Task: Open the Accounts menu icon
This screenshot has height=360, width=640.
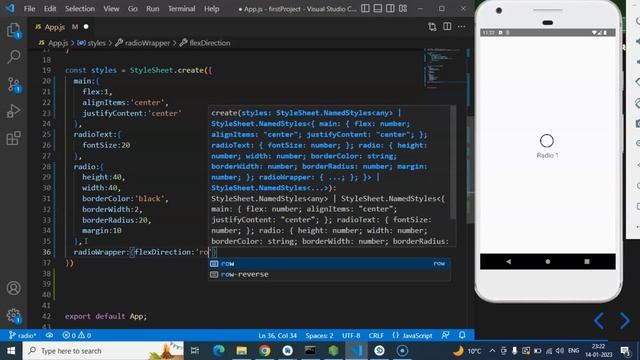Action: tap(13, 288)
